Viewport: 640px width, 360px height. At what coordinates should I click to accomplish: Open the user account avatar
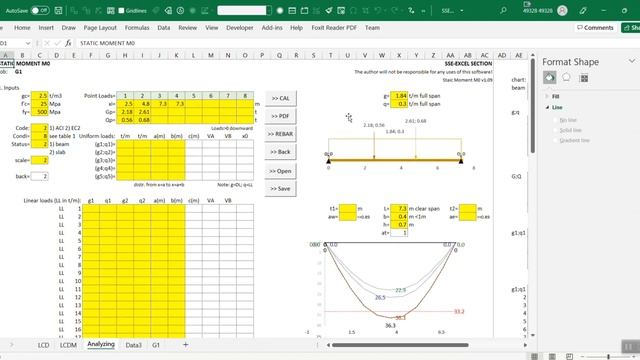coord(562,11)
